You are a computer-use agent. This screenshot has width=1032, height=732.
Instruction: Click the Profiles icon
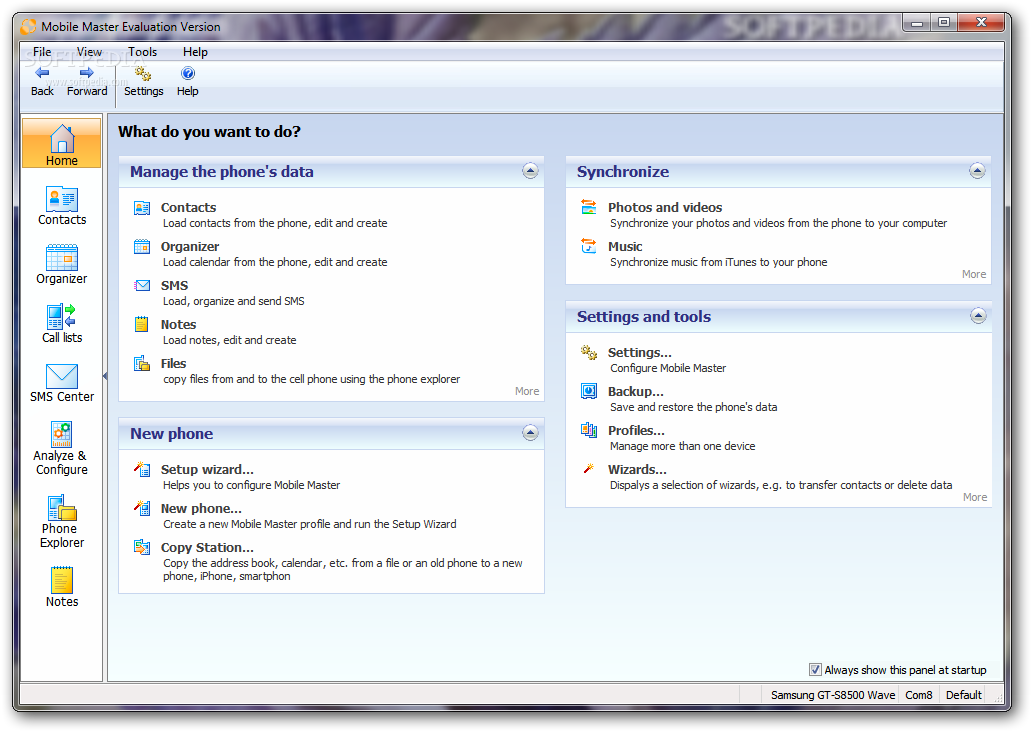[x=589, y=430]
